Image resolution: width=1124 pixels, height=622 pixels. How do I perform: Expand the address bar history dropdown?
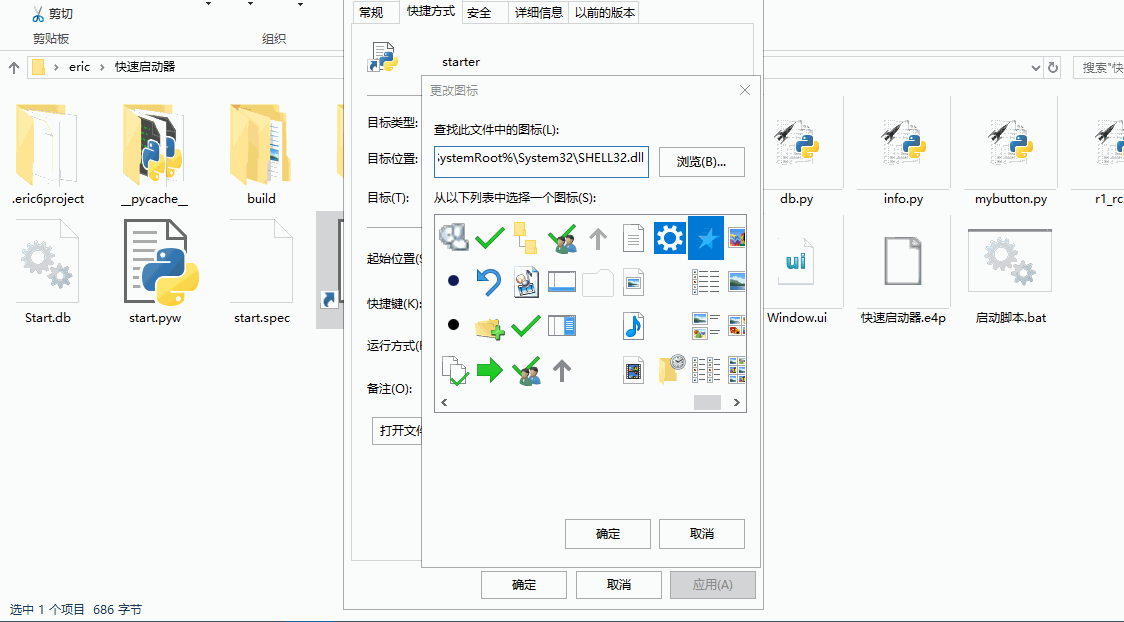click(1036, 67)
